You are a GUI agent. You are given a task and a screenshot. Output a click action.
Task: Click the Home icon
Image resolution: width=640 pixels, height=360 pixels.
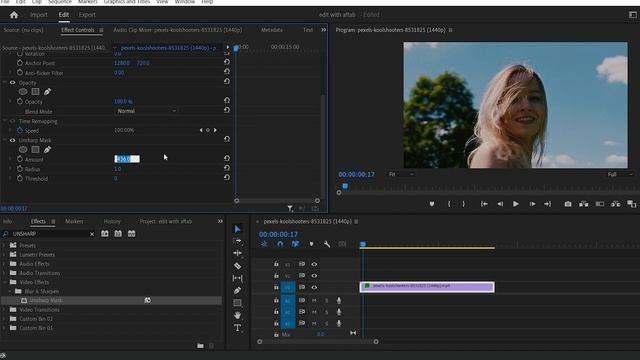[x=14, y=15]
